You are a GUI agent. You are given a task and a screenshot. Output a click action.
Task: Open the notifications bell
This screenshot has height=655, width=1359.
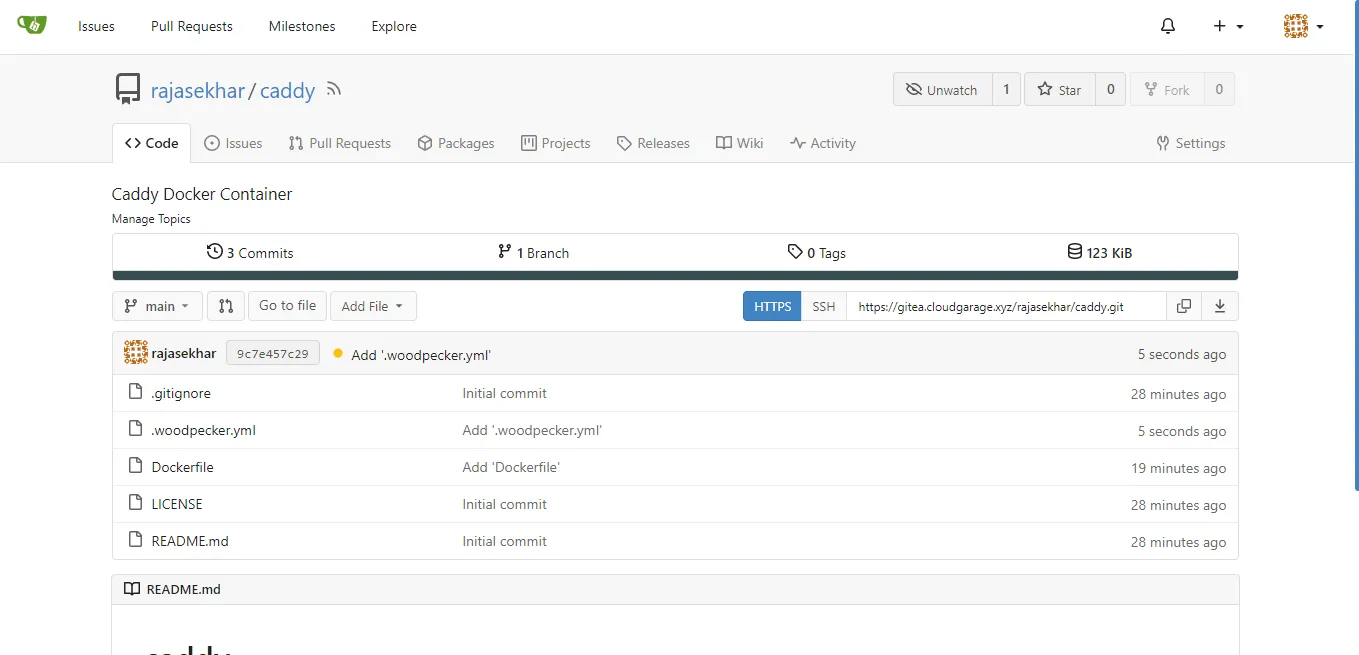pyautogui.click(x=1168, y=26)
